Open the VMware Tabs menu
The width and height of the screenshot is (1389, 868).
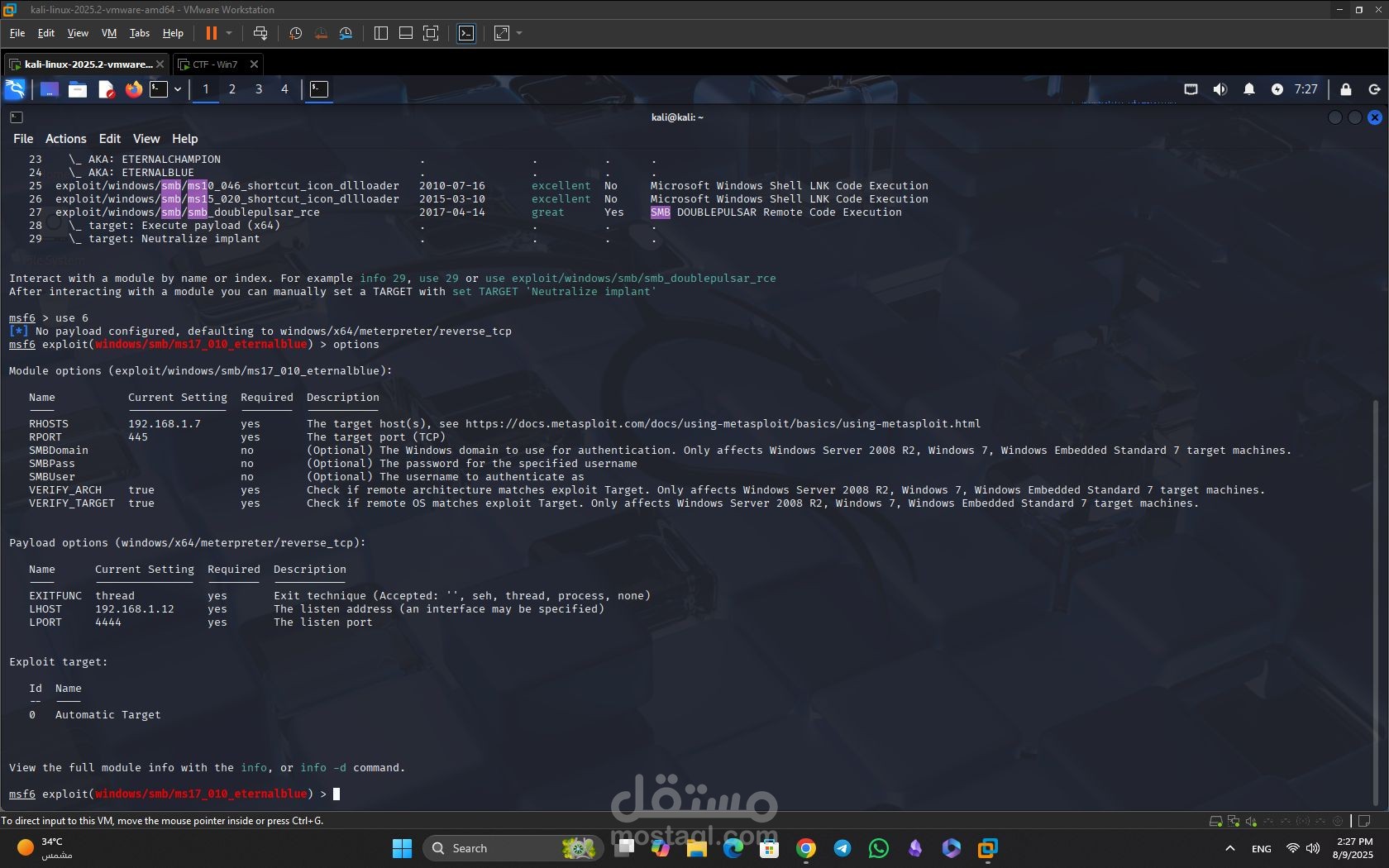click(x=140, y=33)
